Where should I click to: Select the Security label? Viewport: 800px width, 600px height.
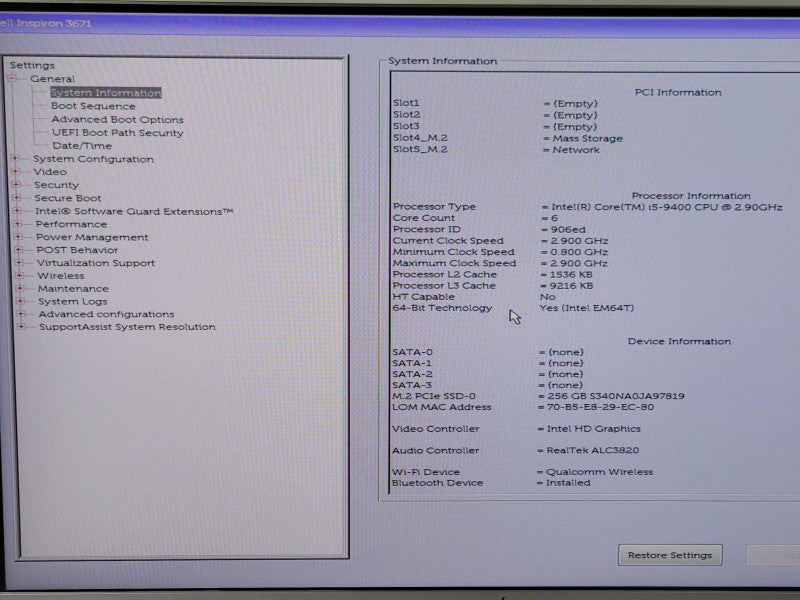56,185
